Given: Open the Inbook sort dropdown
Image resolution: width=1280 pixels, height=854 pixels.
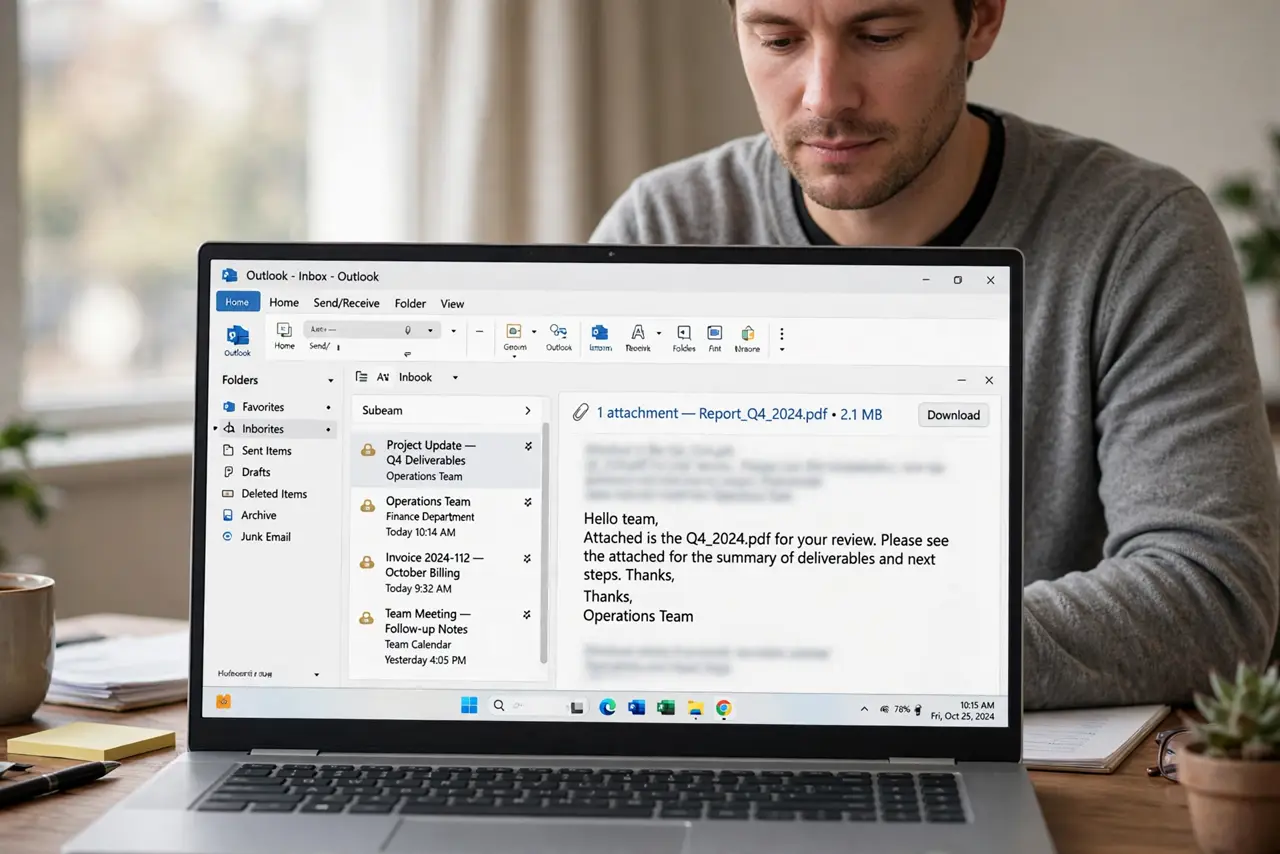Looking at the screenshot, I should [x=455, y=378].
